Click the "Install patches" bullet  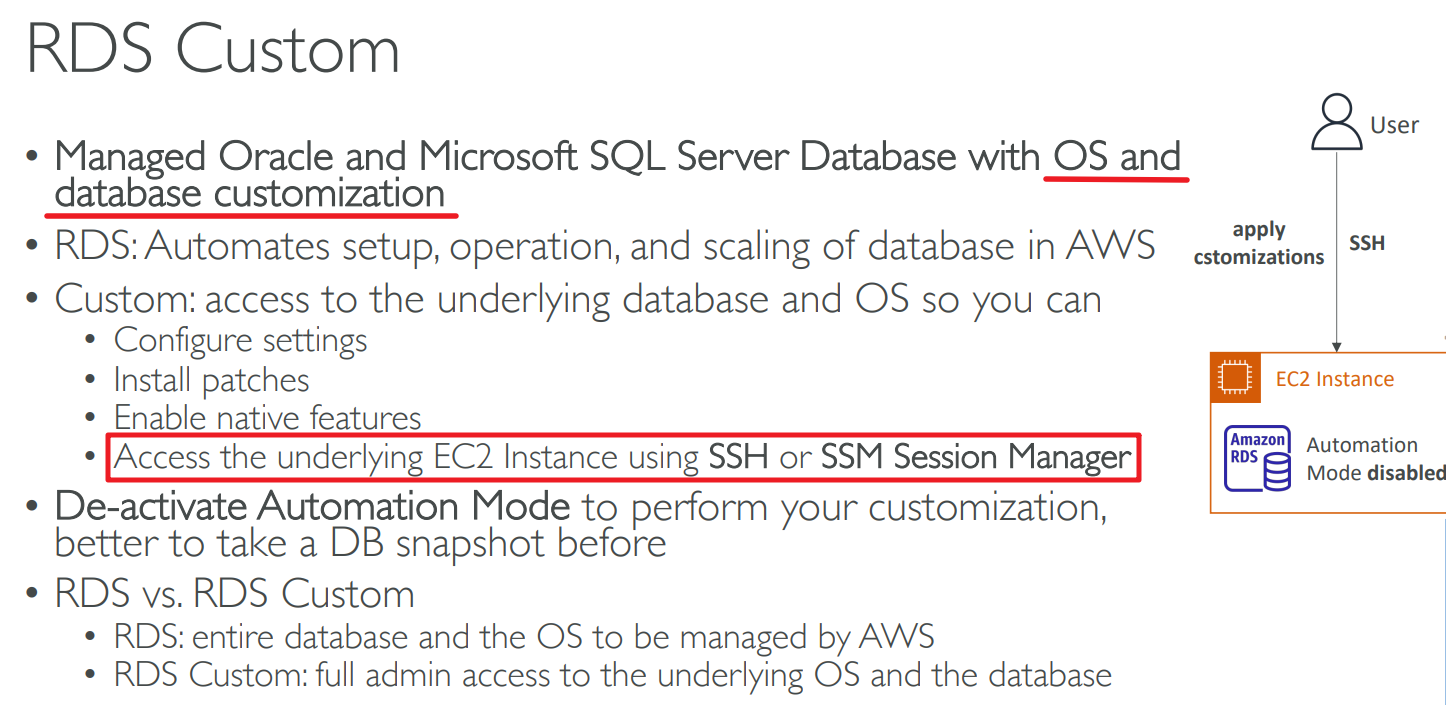[x=211, y=380]
